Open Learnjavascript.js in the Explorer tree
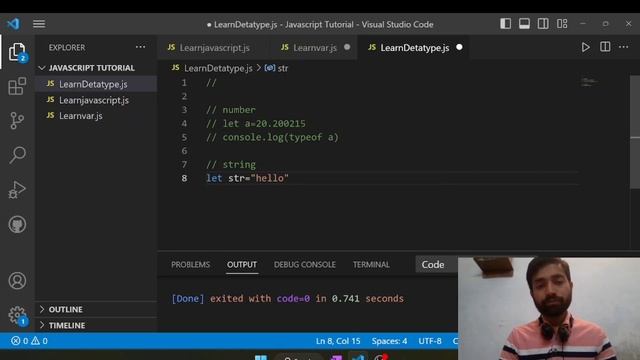This screenshot has width=640, height=360. pyautogui.click(x=96, y=100)
